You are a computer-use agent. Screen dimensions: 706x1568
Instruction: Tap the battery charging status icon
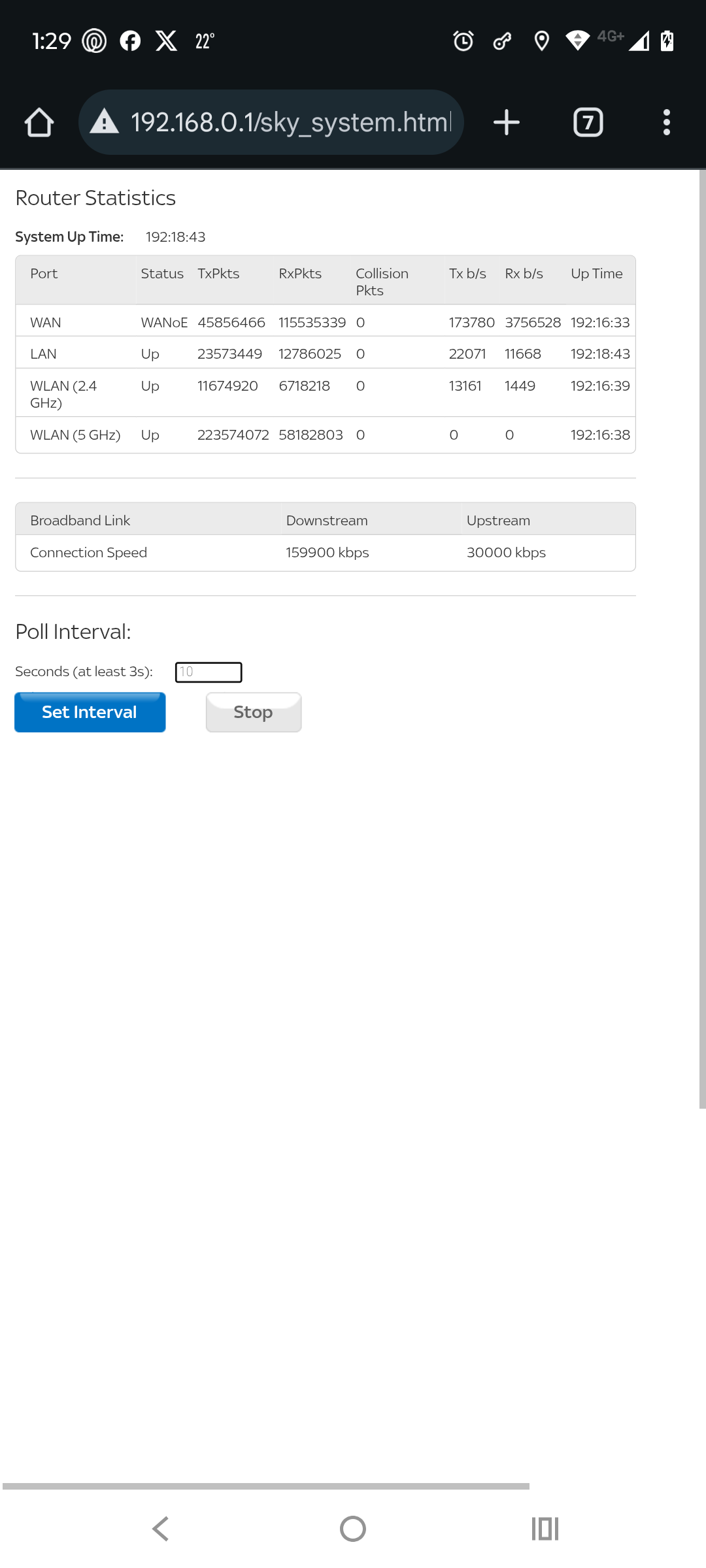pos(667,41)
